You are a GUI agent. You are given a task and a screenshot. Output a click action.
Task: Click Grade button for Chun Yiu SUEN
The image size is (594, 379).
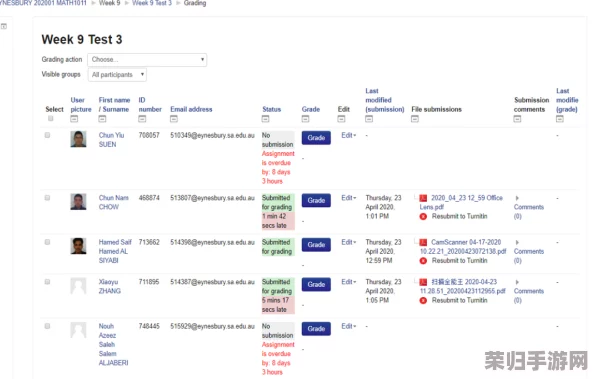tap(316, 138)
